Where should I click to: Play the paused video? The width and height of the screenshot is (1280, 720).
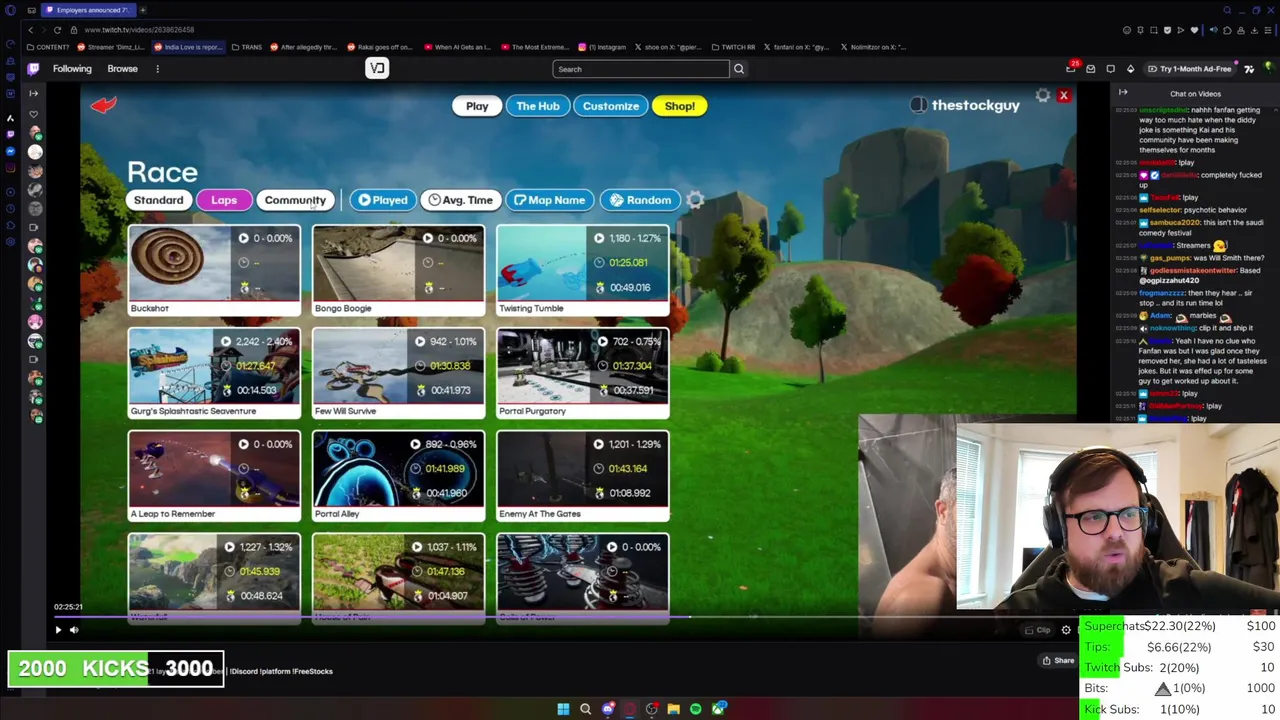58,630
